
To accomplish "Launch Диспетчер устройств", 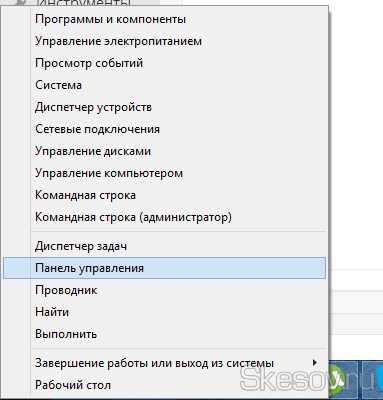I will pyautogui.click(x=164, y=107).
